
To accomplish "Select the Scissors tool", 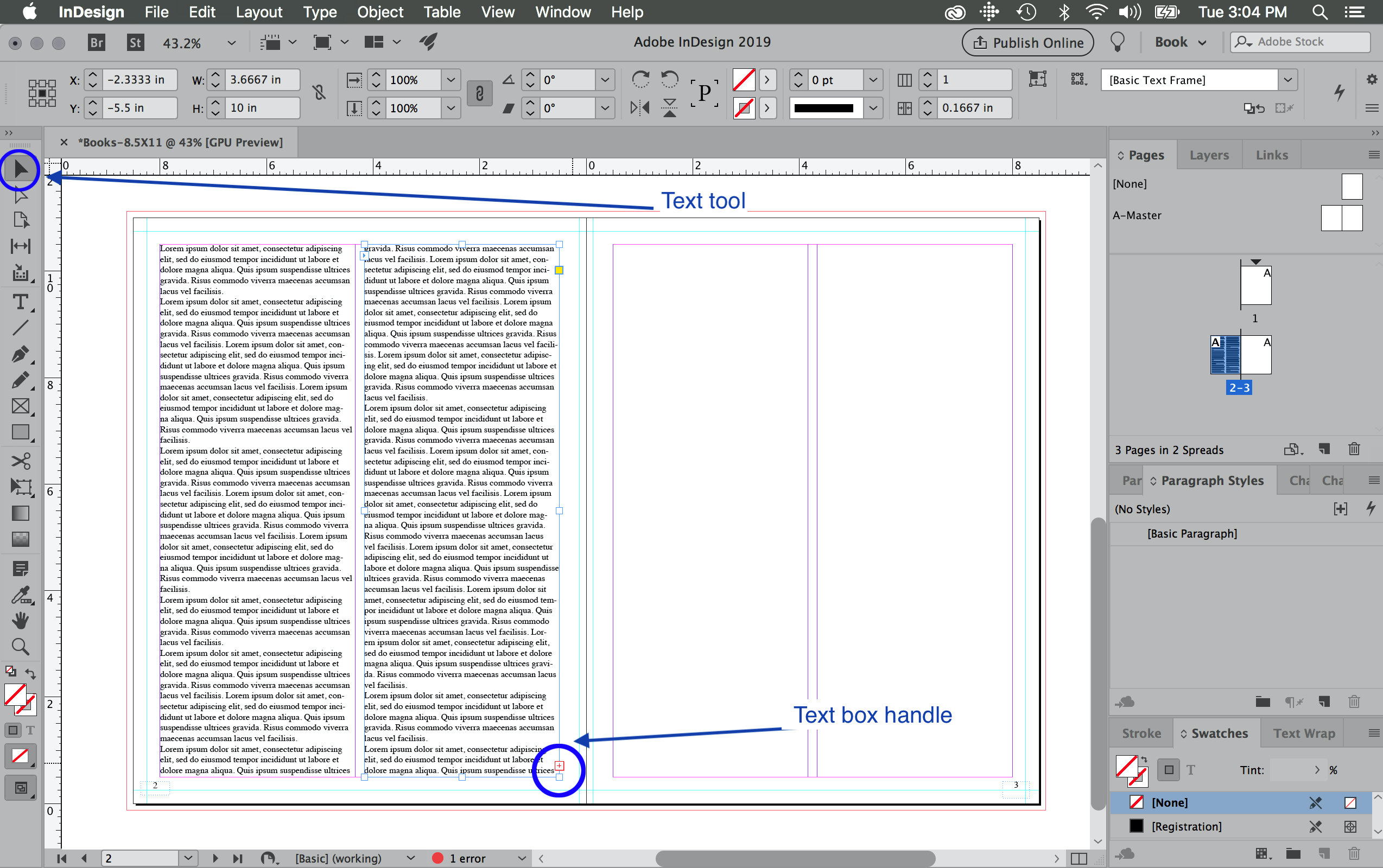I will (x=21, y=461).
